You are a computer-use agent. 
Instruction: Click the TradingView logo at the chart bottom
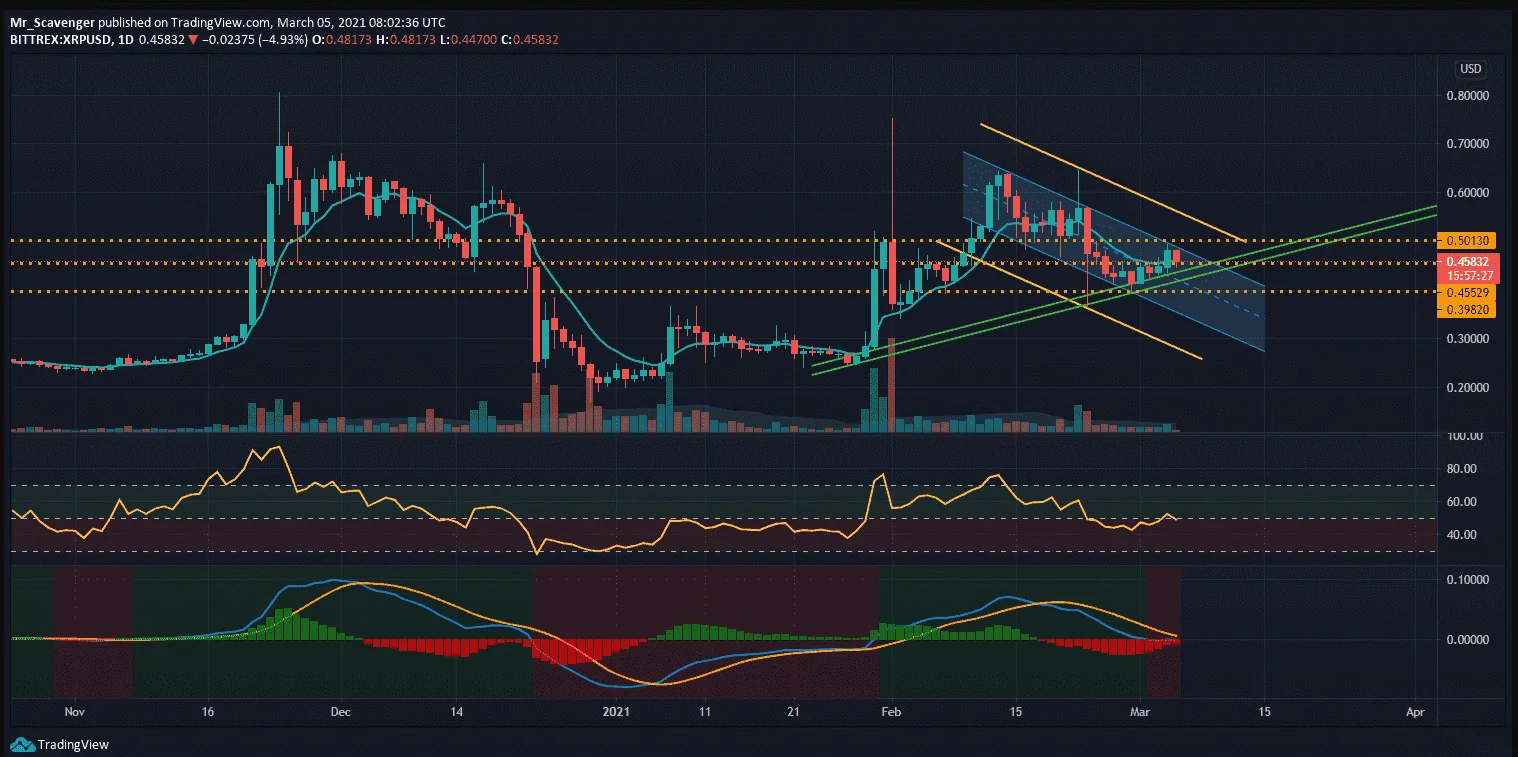tap(59, 744)
